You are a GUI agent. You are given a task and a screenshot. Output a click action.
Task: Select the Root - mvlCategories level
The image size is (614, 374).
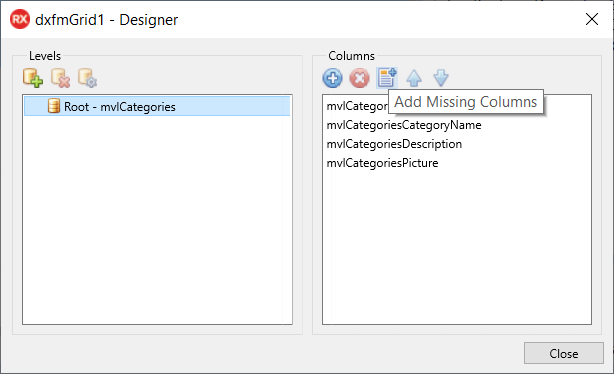[157, 107]
